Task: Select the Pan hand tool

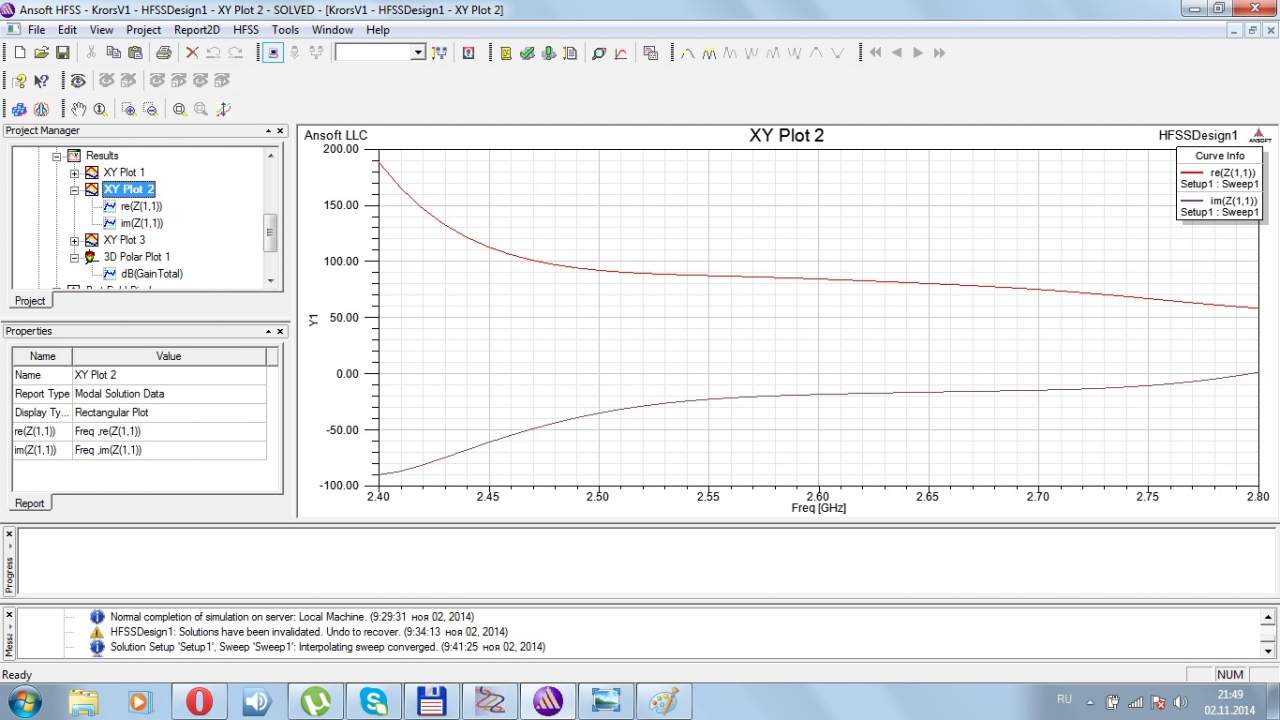Action: click(x=78, y=109)
